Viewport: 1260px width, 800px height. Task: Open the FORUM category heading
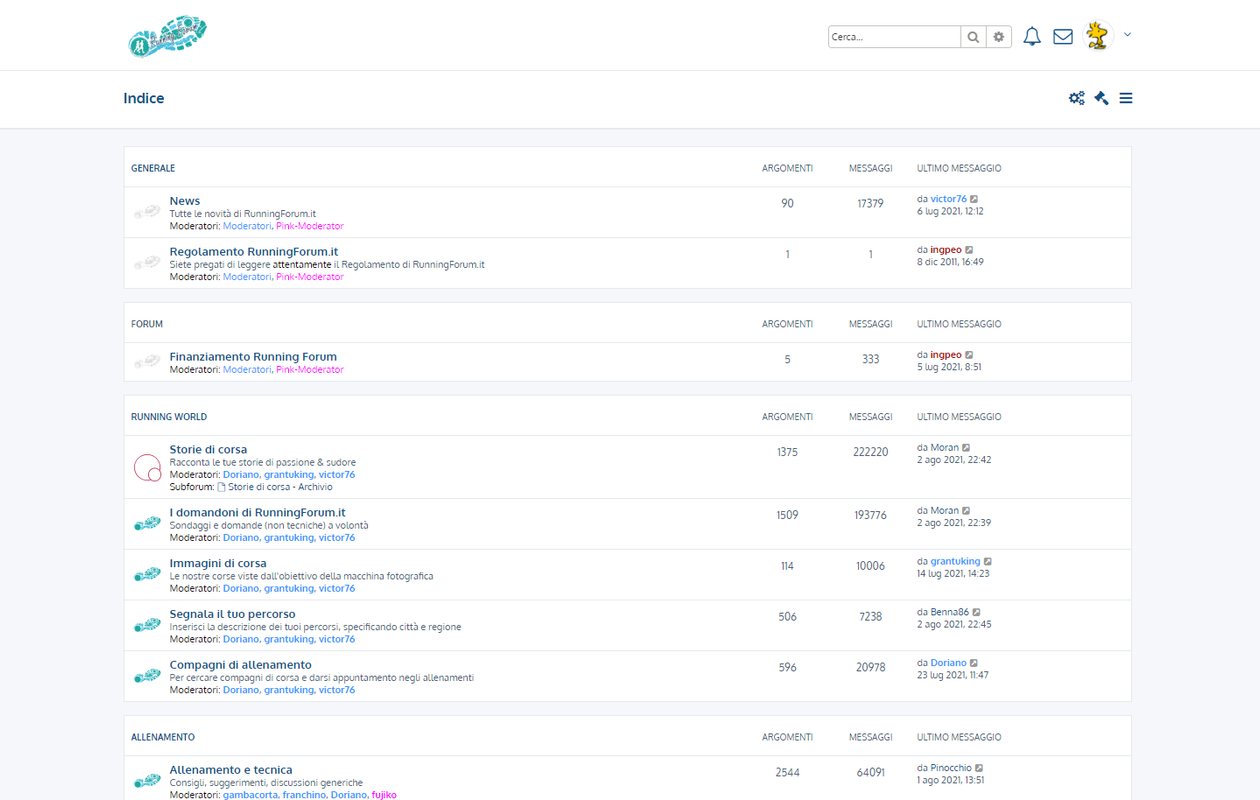coord(147,324)
